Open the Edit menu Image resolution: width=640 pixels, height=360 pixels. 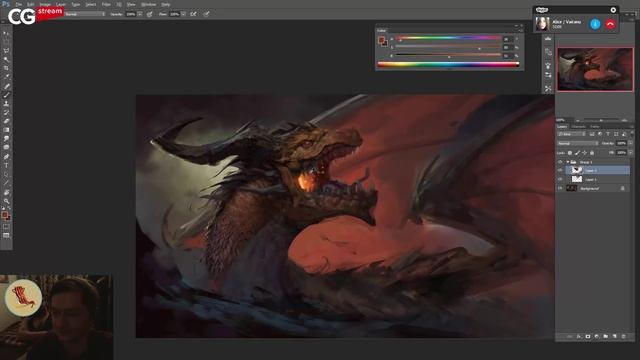coord(30,4)
